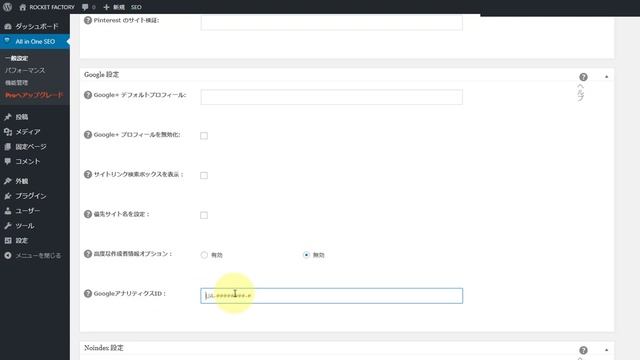Click help icon beside Pinterest のサイト検証

pos(88,20)
